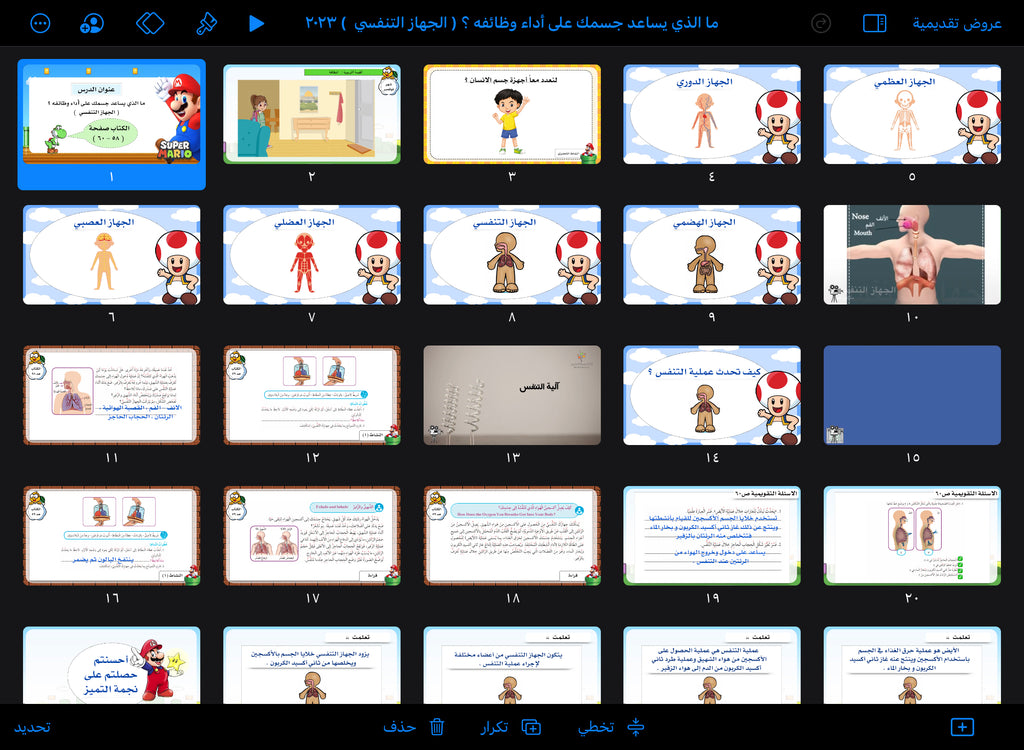Screen dimensions: 1024x750
Task: Select slide ٤ titled الجهاز الدوري
Action: [712, 114]
